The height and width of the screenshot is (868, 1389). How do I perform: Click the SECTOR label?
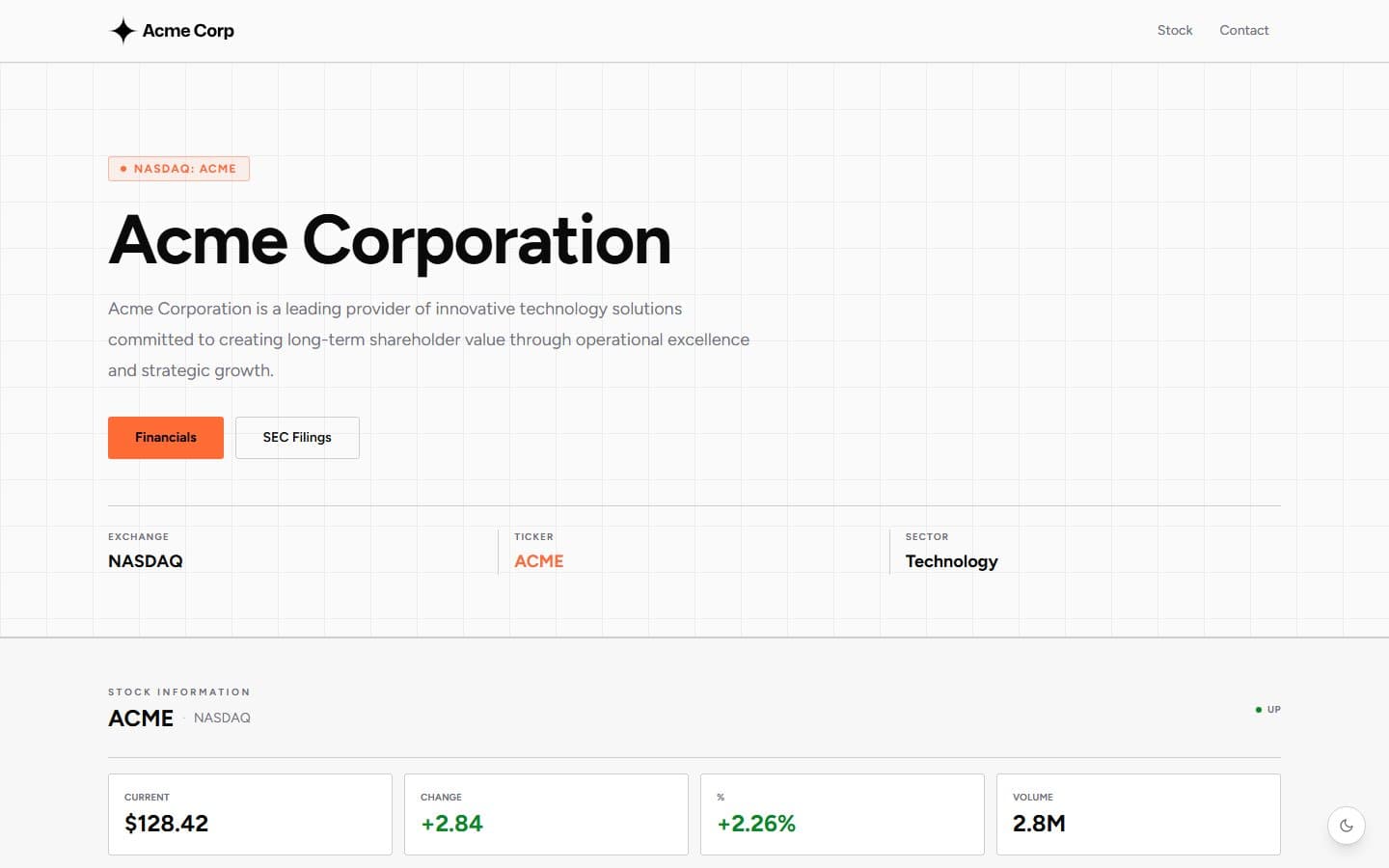click(x=927, y=536)
